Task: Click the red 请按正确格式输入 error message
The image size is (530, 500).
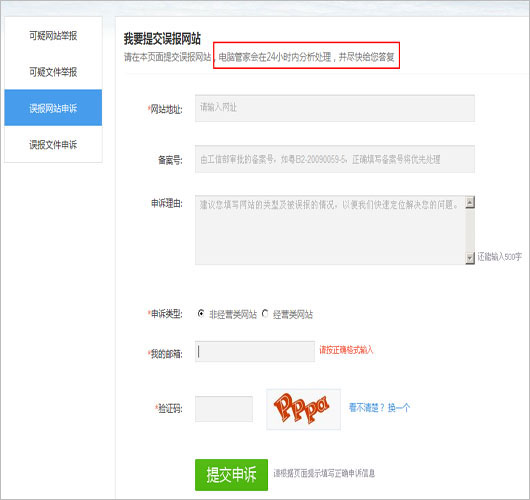Action: [346, 350]
